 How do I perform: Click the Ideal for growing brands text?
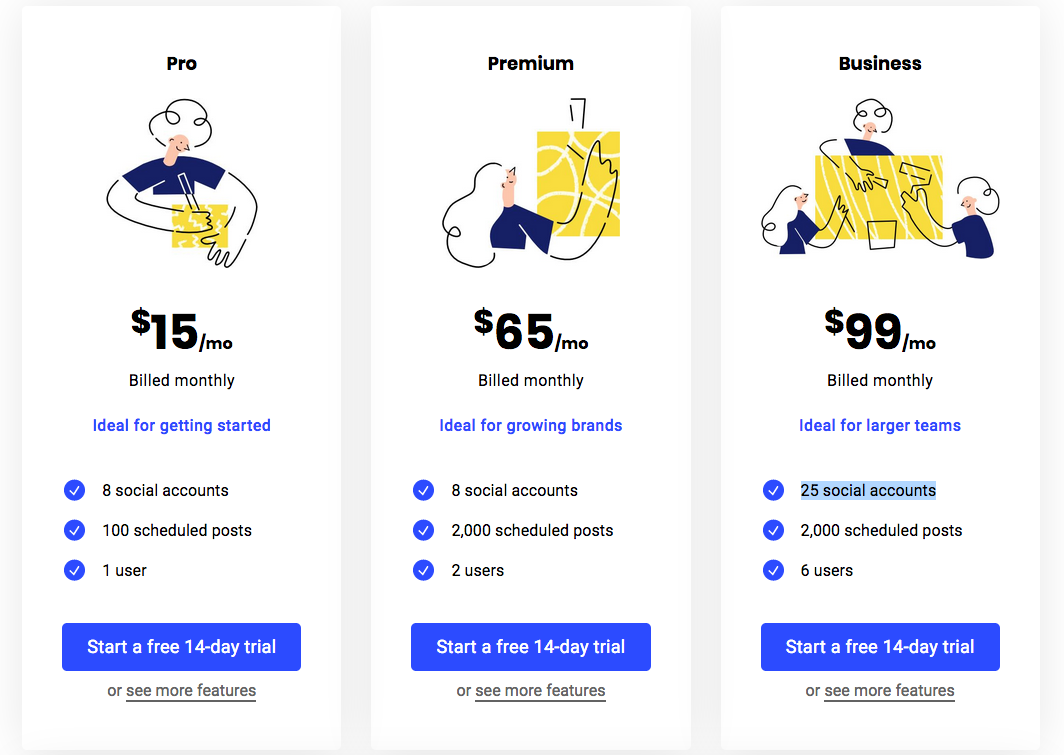click(x=531, y=425)
